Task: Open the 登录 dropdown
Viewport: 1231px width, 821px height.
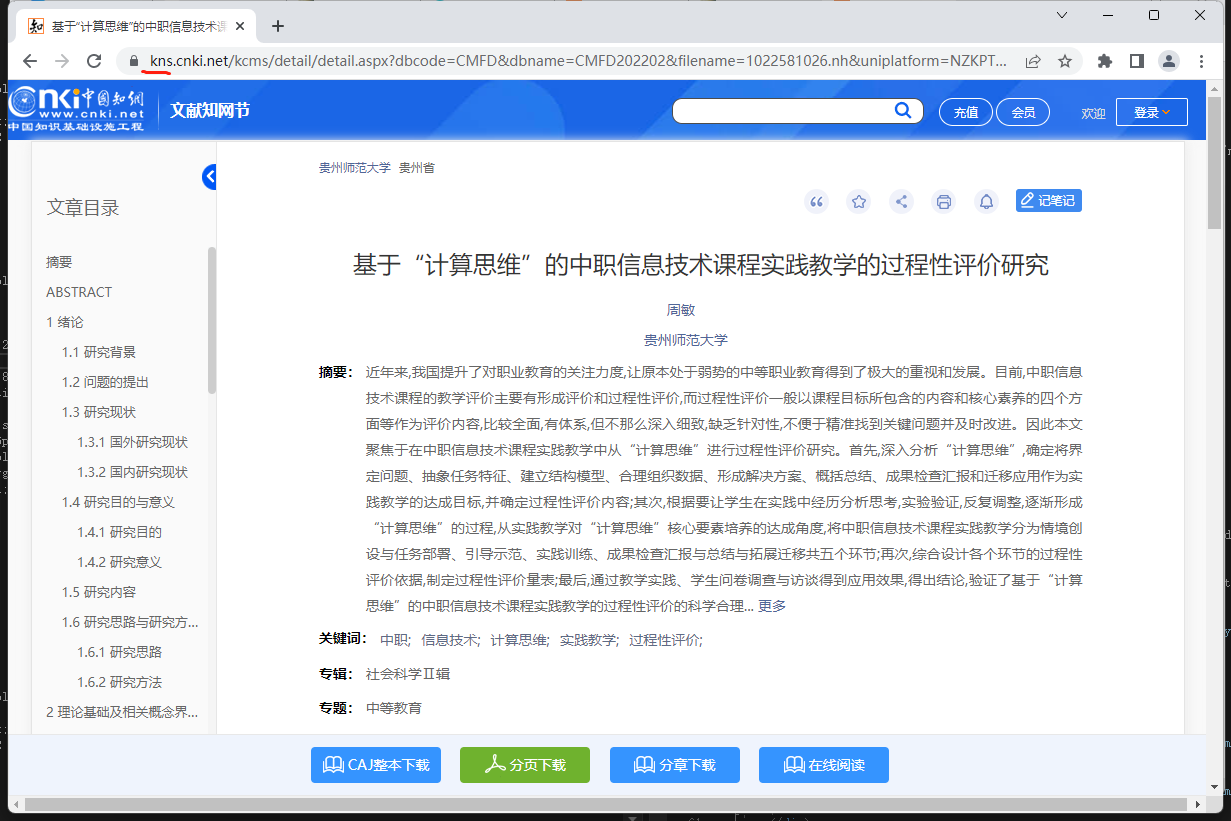Action: [1151, 112]
